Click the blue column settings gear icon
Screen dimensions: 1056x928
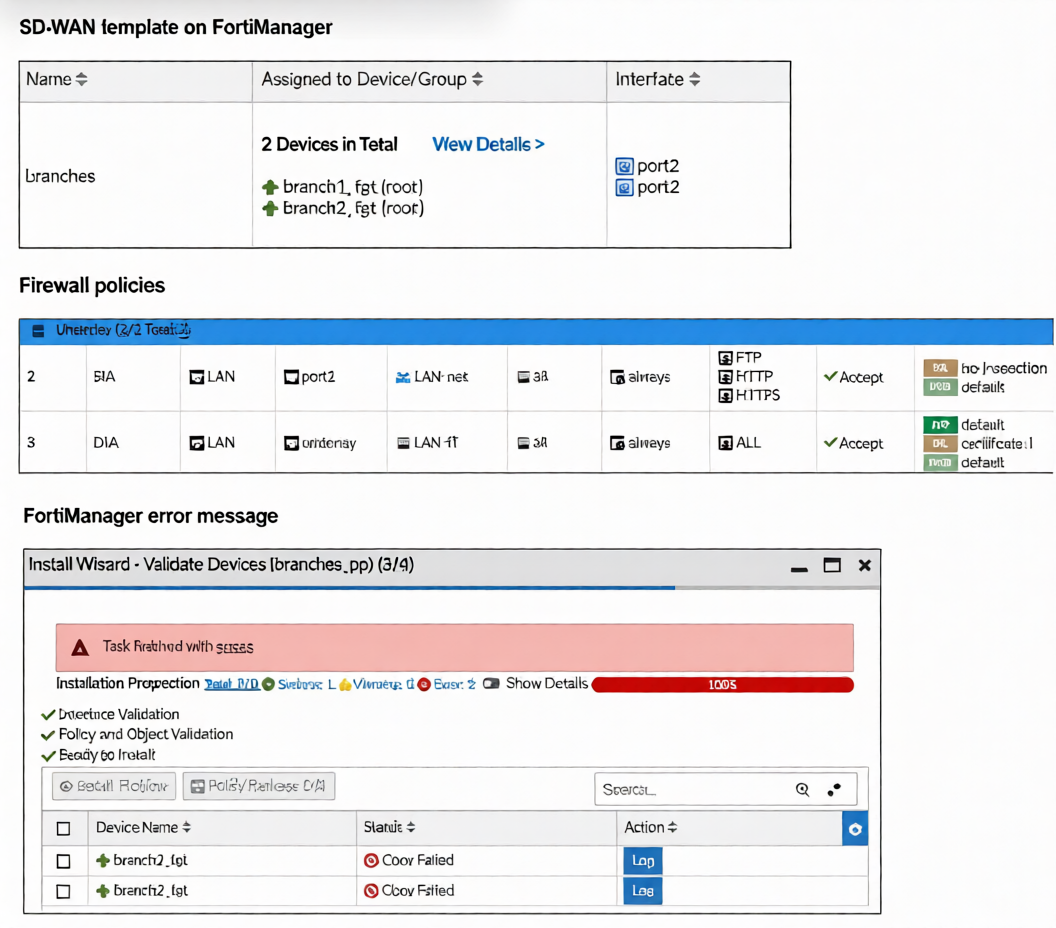coord(855,828)
